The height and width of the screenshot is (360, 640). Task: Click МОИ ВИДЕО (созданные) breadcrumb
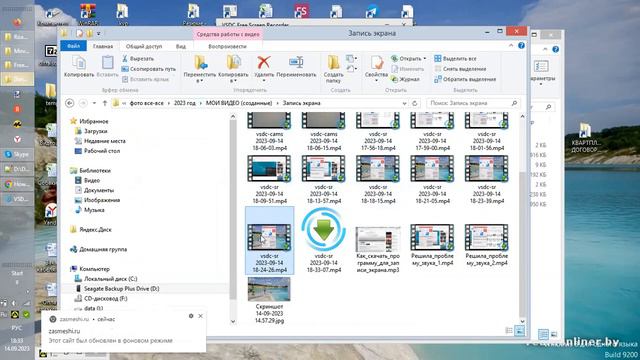[x=239, y=103]
